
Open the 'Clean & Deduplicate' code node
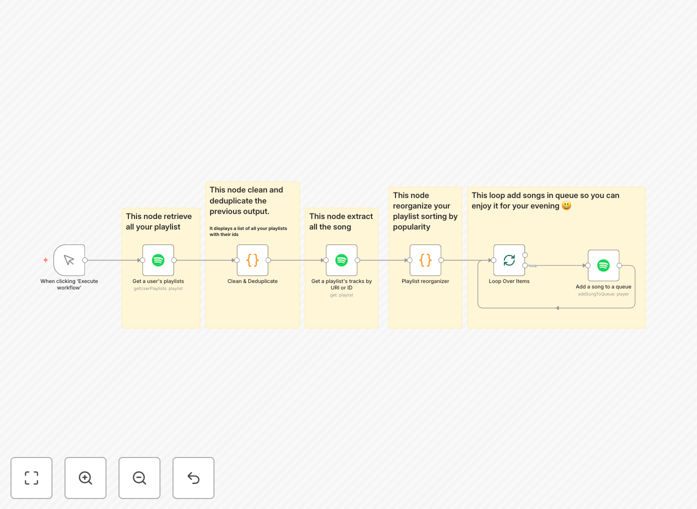click(252, 260)
